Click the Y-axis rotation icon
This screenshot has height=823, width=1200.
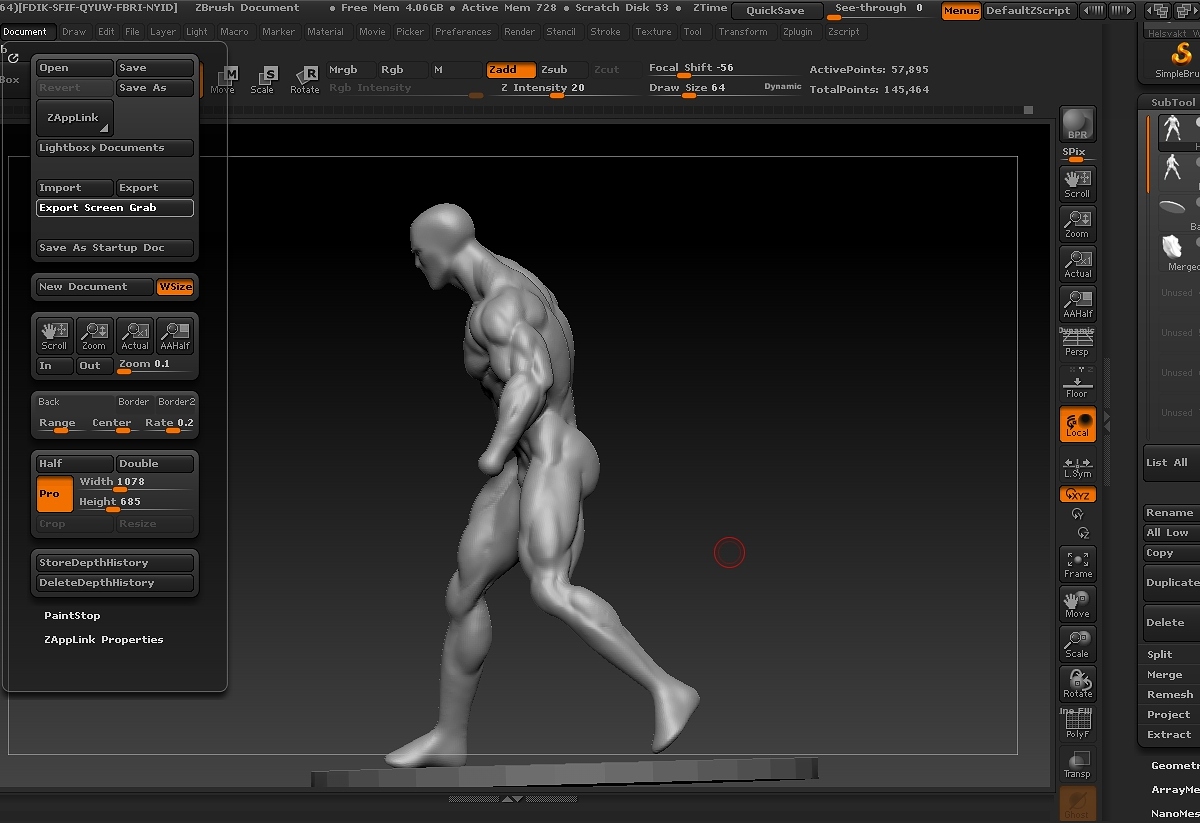tap(1077, 514)
